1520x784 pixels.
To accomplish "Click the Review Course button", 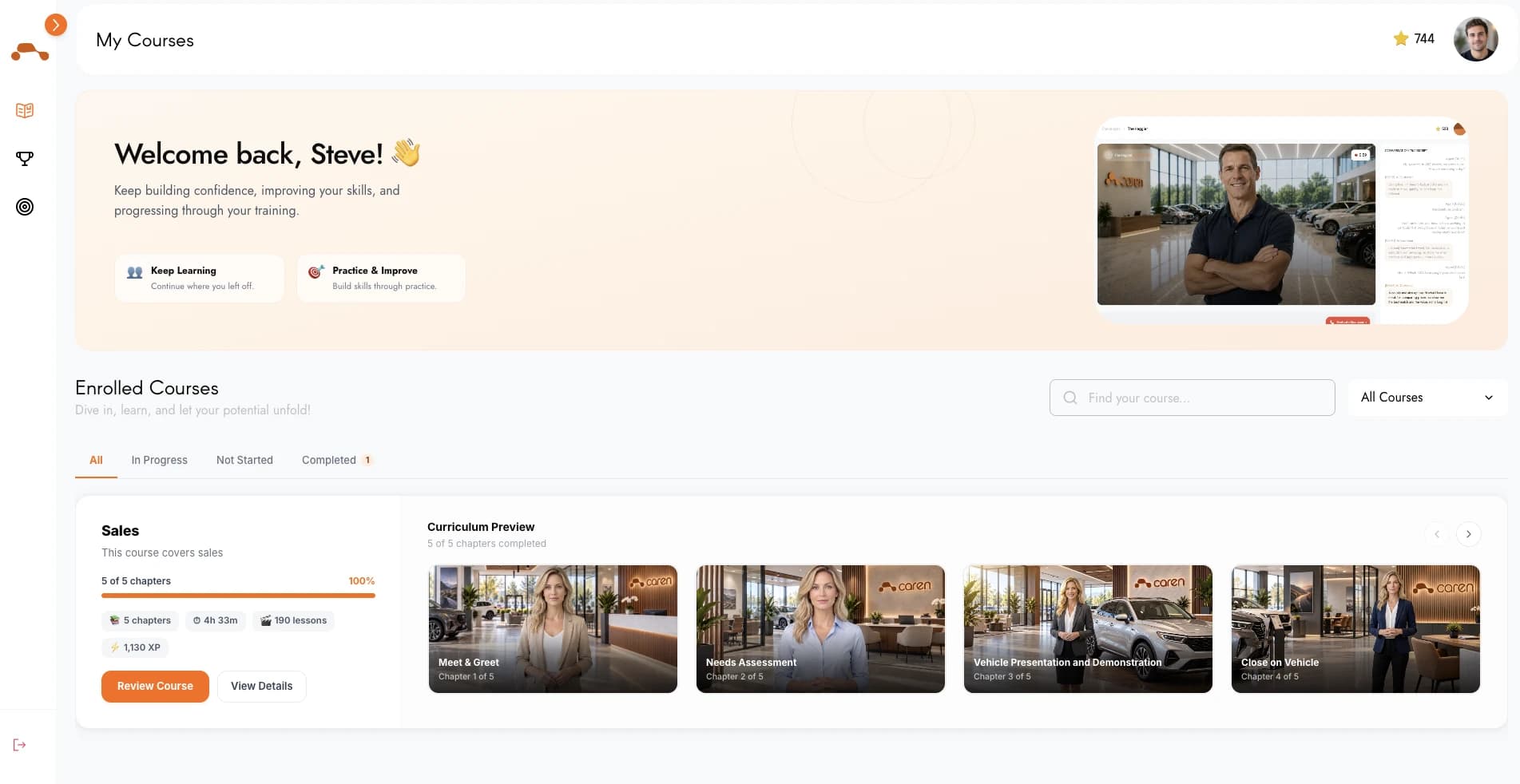I will pyautogui.click(x=155, y=687).
